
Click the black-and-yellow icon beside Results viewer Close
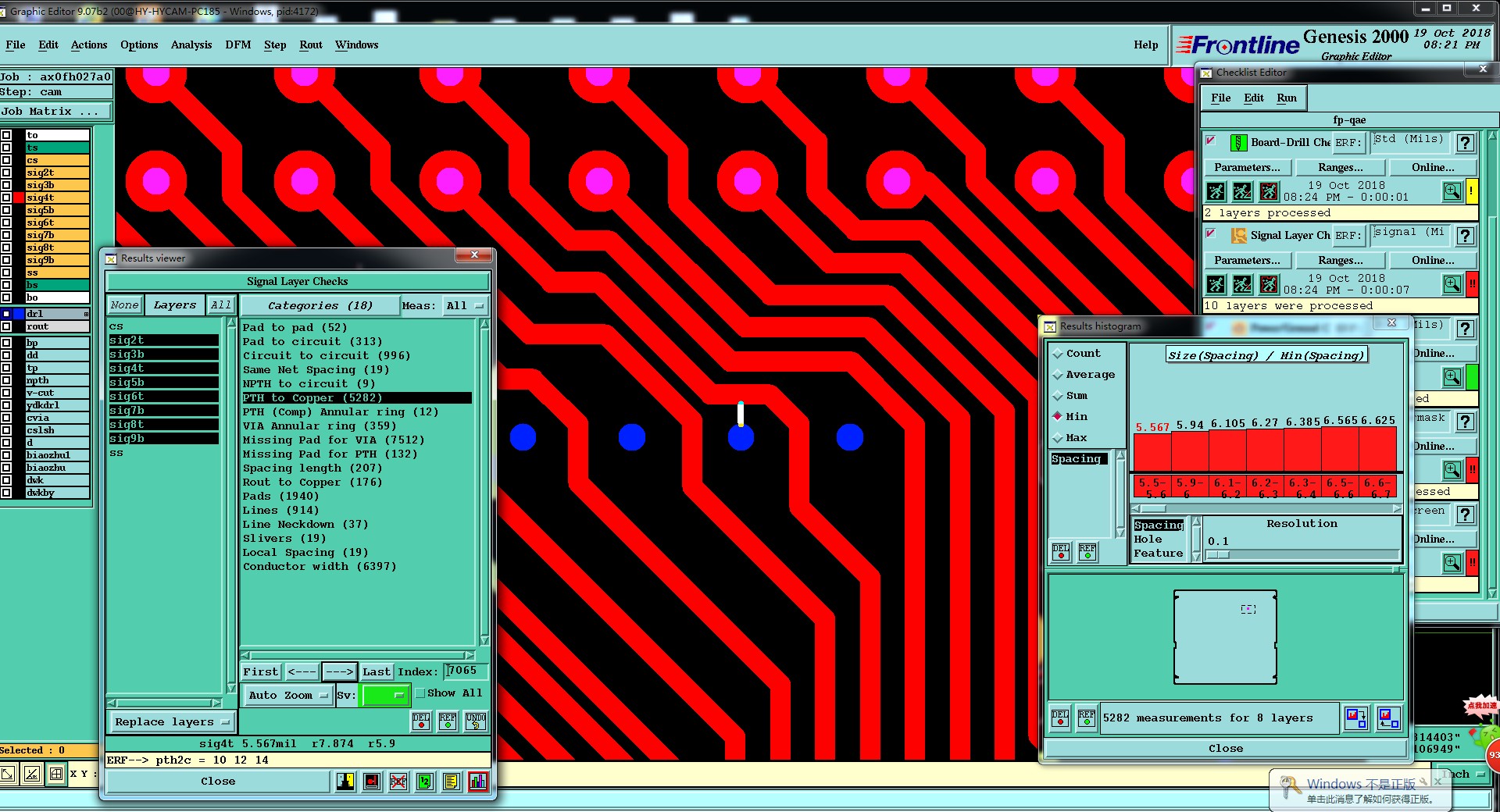coord(345,782)
